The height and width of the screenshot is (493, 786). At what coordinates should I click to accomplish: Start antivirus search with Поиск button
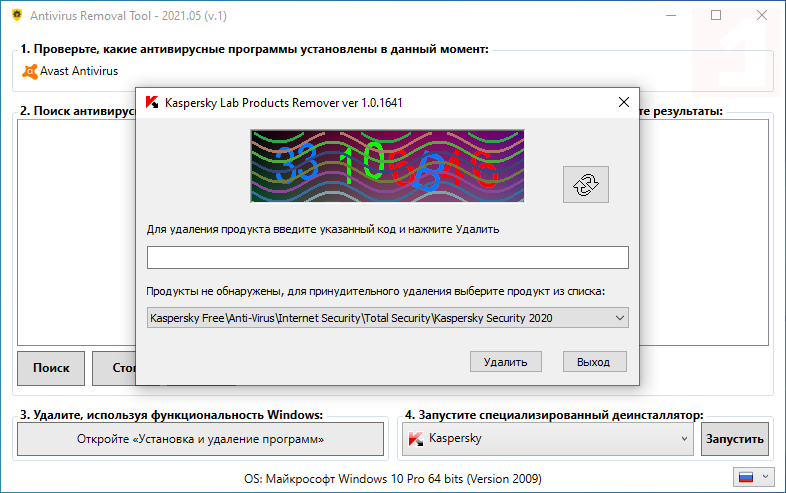51,368
